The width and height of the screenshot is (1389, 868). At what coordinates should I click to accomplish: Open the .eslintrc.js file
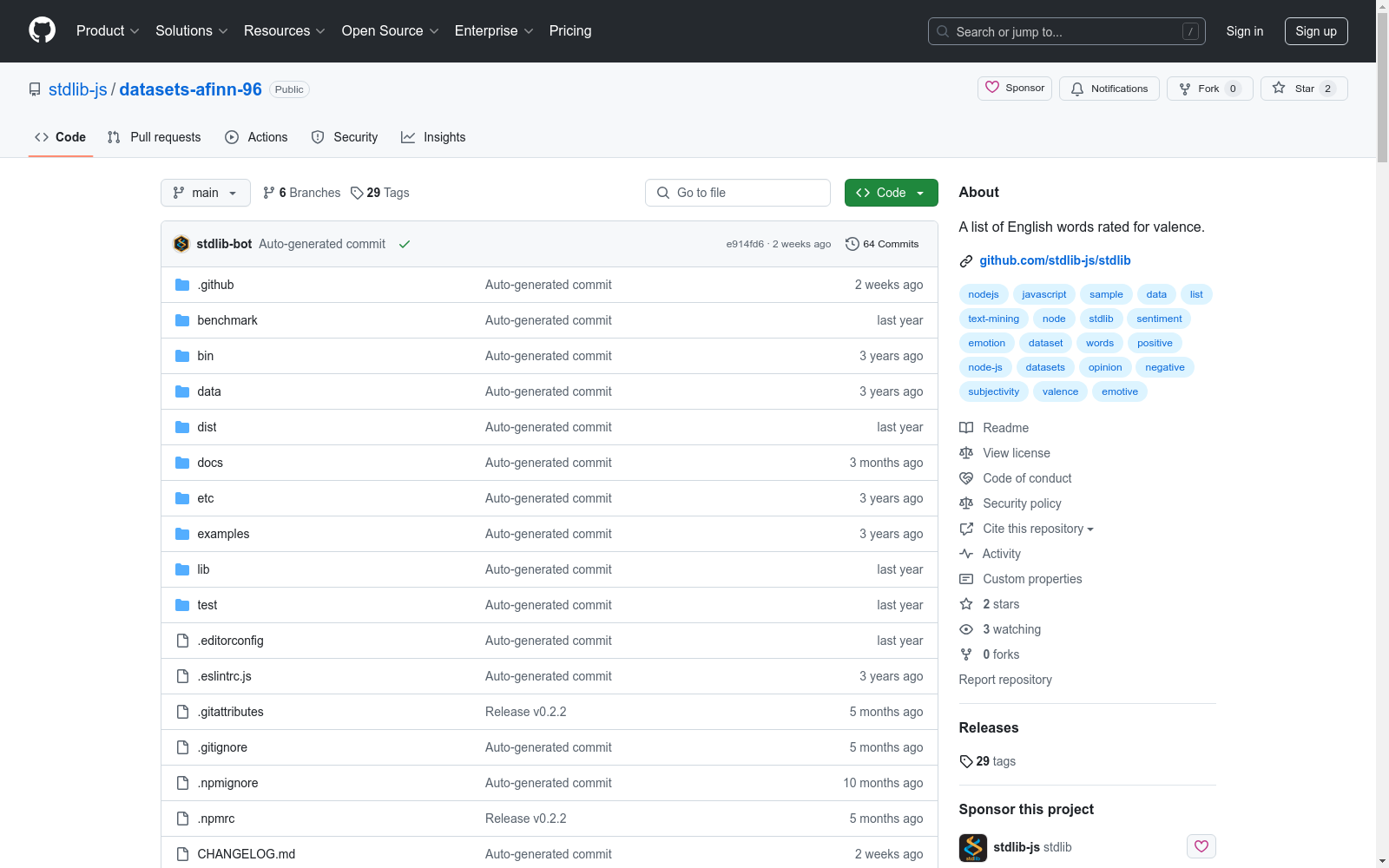tap(224, 676)
